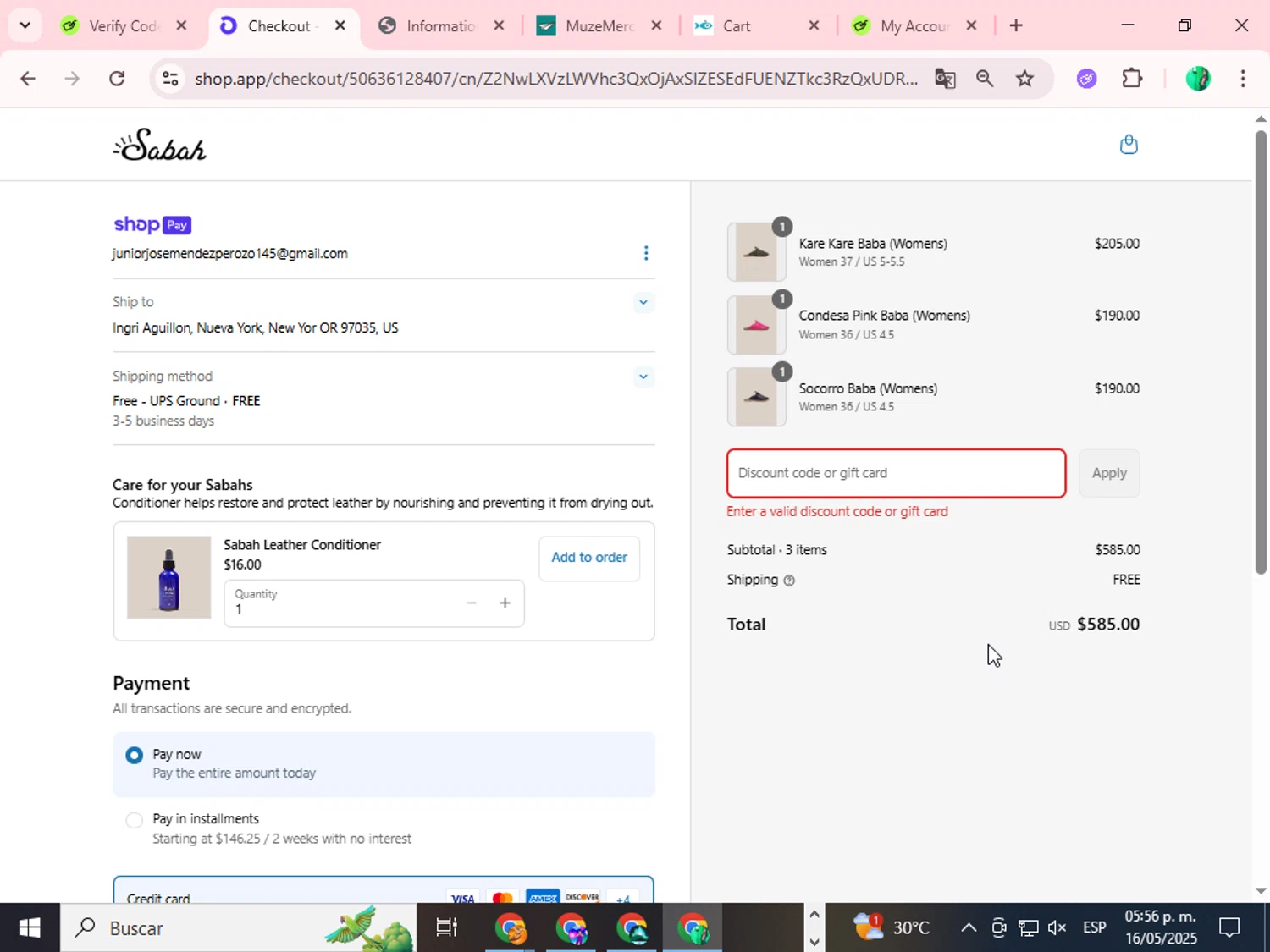Image resolution: width=1270 pixels, height=952 pixels.
Task: Click the Windows search box Buscar
Action: [x=238, y=928]
